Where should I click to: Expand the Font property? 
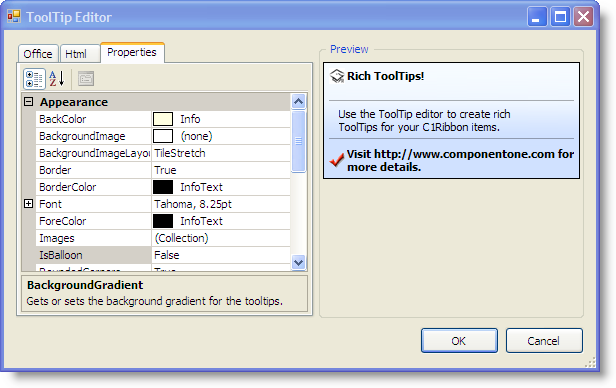28,203
